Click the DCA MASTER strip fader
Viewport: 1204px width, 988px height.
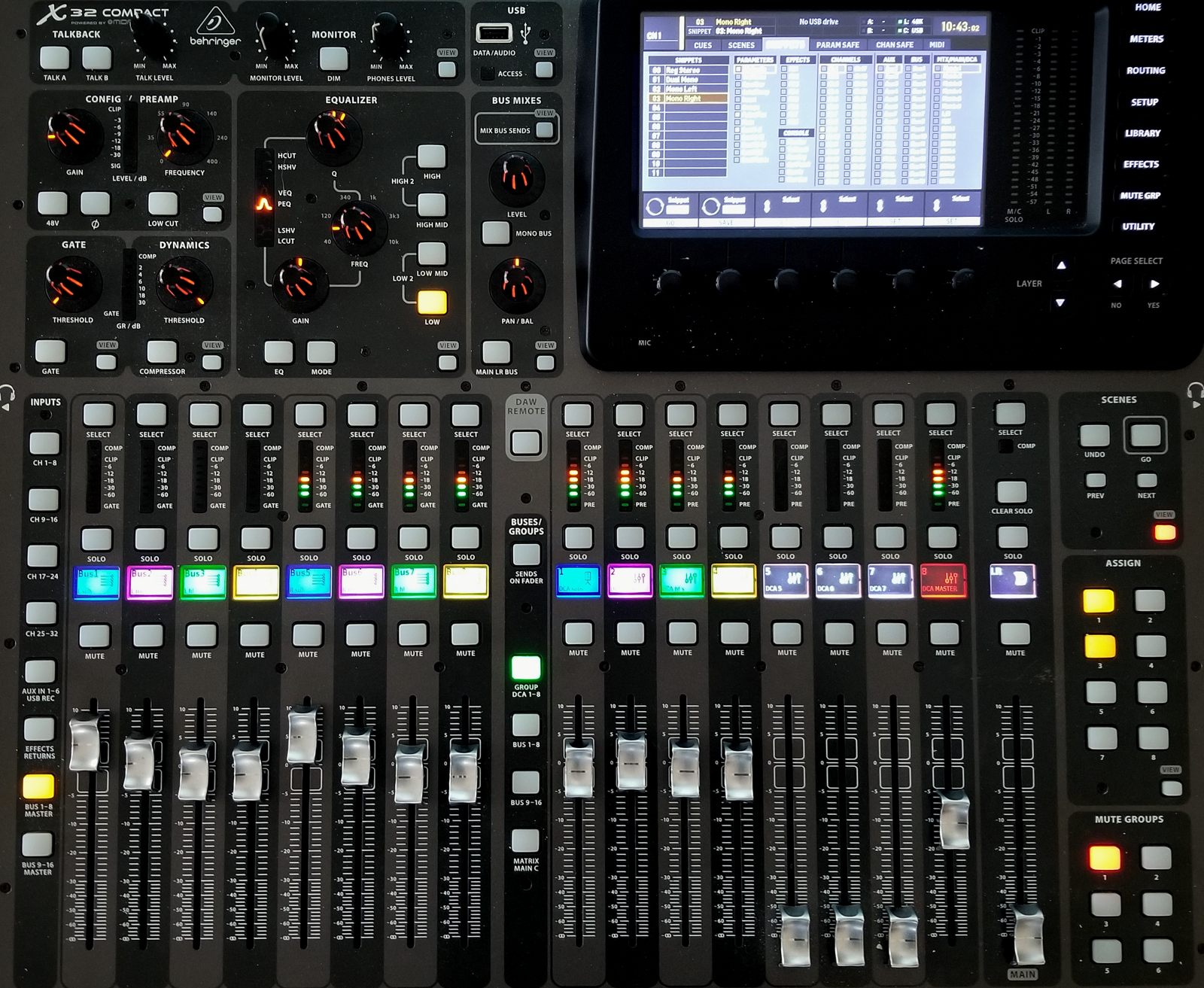tap(954, 820)
